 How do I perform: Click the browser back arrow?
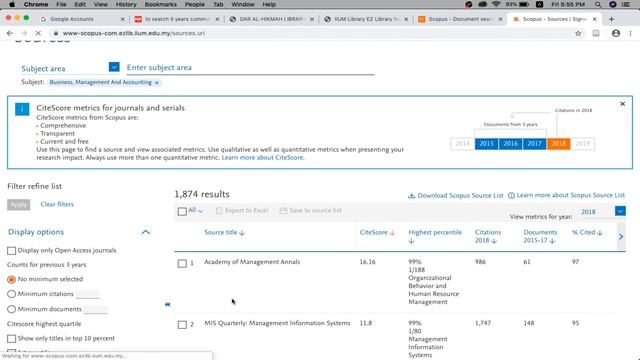(x=10, y=33)
